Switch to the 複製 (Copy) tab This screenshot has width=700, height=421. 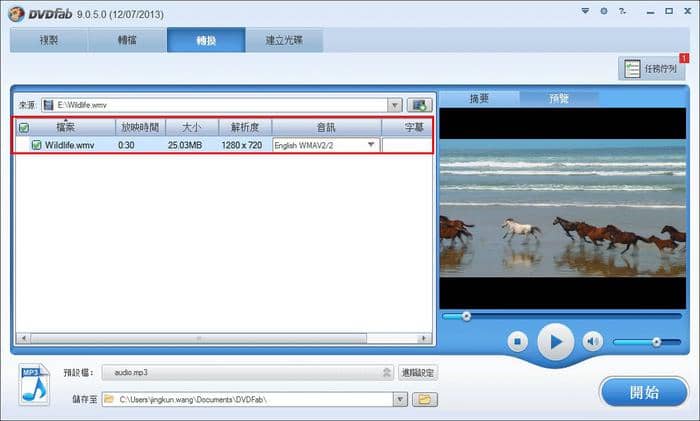(49, 40)
